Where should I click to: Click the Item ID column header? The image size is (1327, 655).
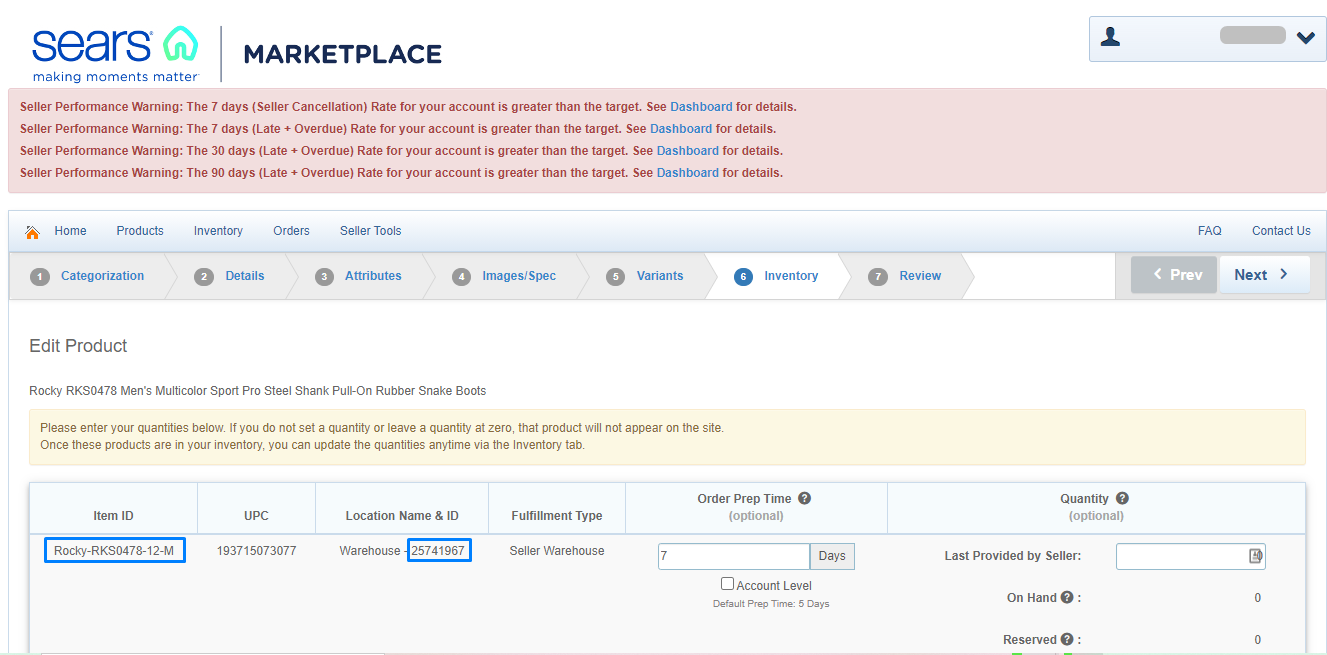[x=113, y=516]
